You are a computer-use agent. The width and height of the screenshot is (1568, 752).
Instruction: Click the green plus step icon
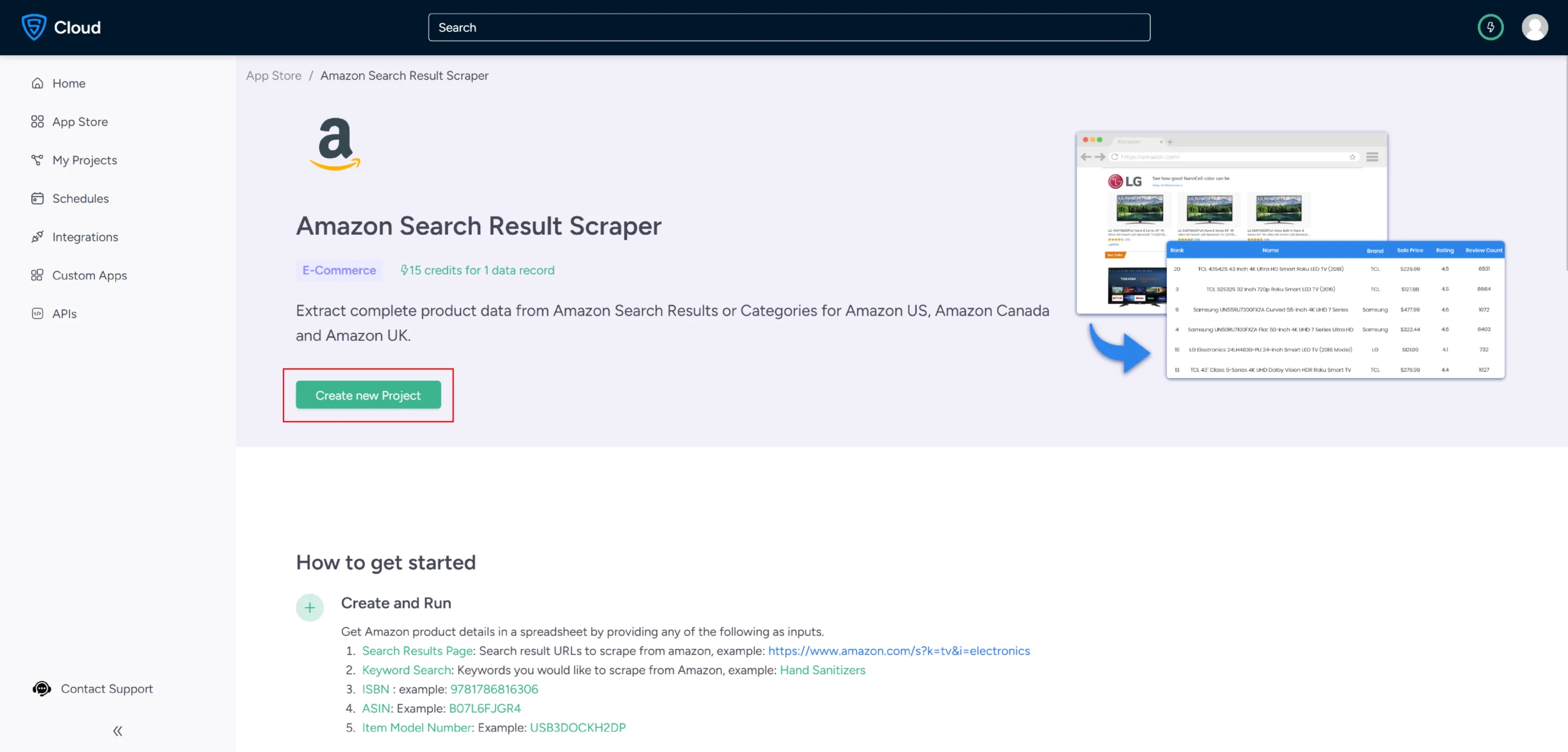(310, 607)
